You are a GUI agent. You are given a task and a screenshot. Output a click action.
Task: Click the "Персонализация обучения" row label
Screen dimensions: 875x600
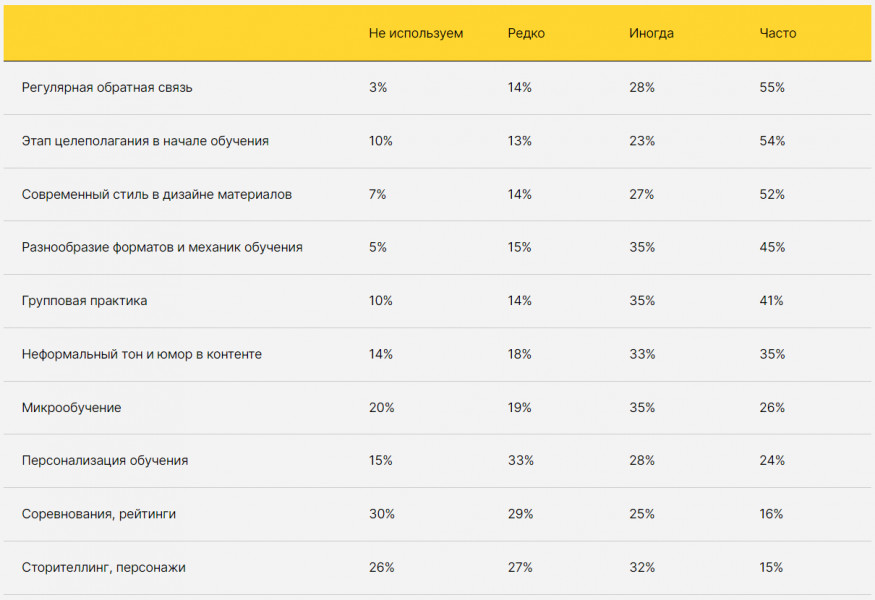tap(105, 461)
